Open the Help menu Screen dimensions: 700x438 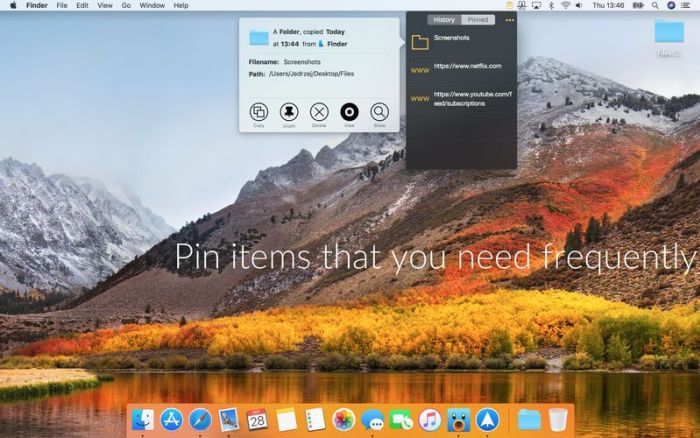[181, 5]
